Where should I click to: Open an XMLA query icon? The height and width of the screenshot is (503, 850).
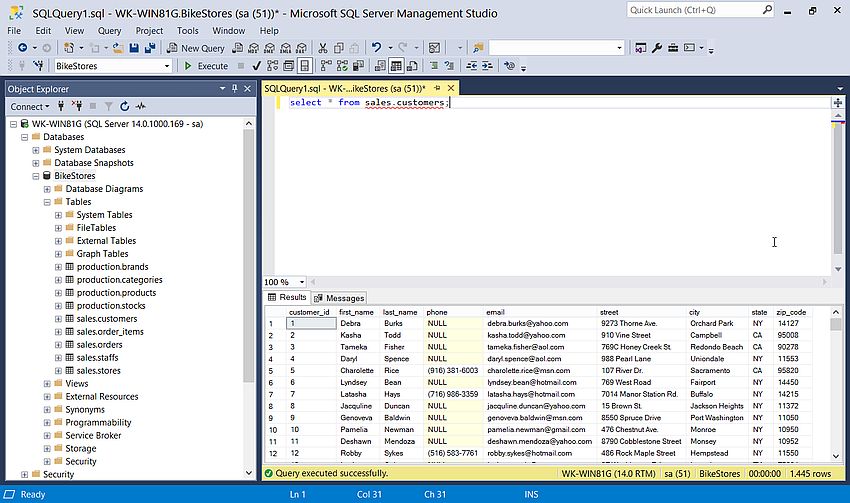point(286,48)
